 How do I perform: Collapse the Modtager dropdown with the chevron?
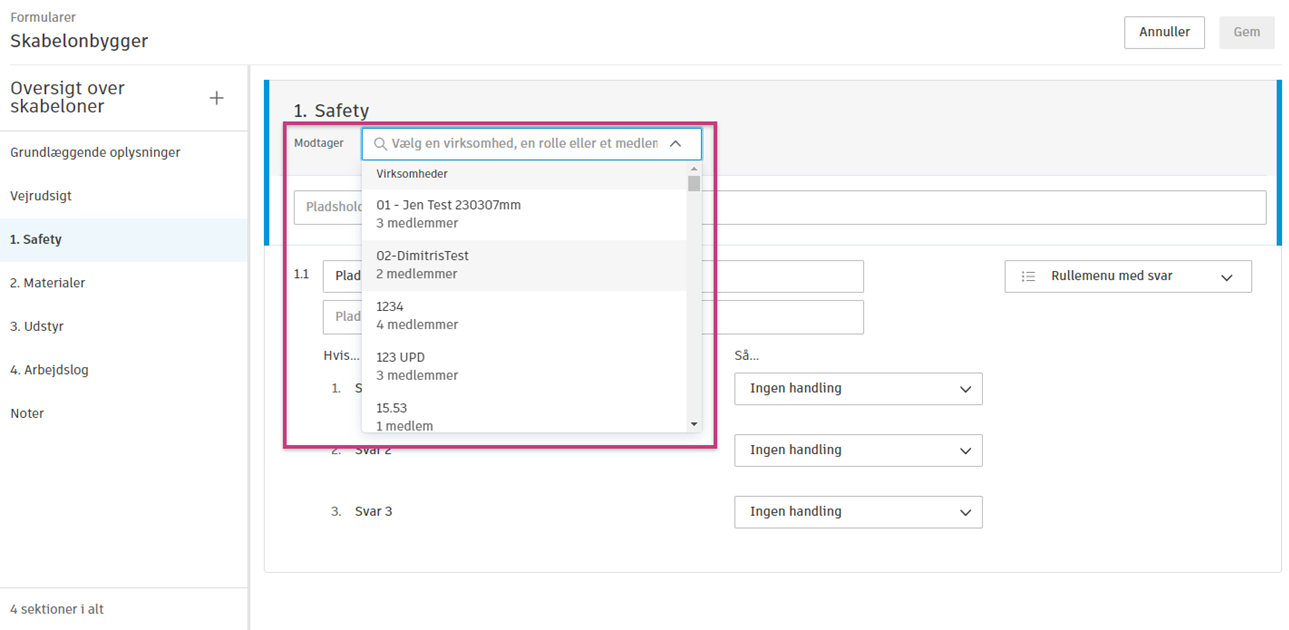676,144
